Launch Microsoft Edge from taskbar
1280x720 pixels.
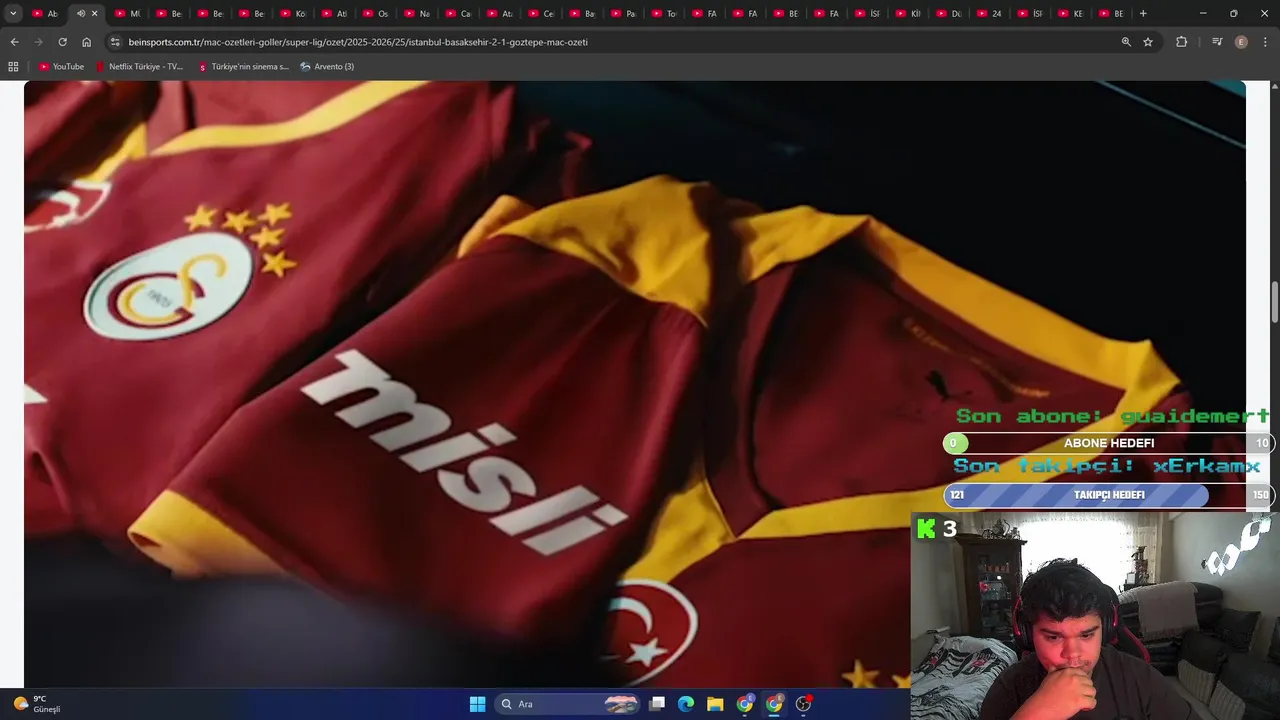(686, 704)
